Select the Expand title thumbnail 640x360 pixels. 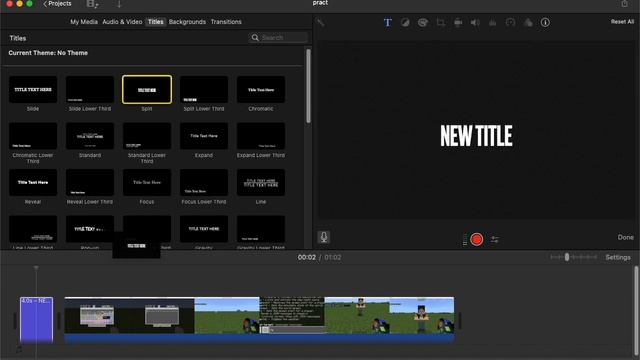204,136
